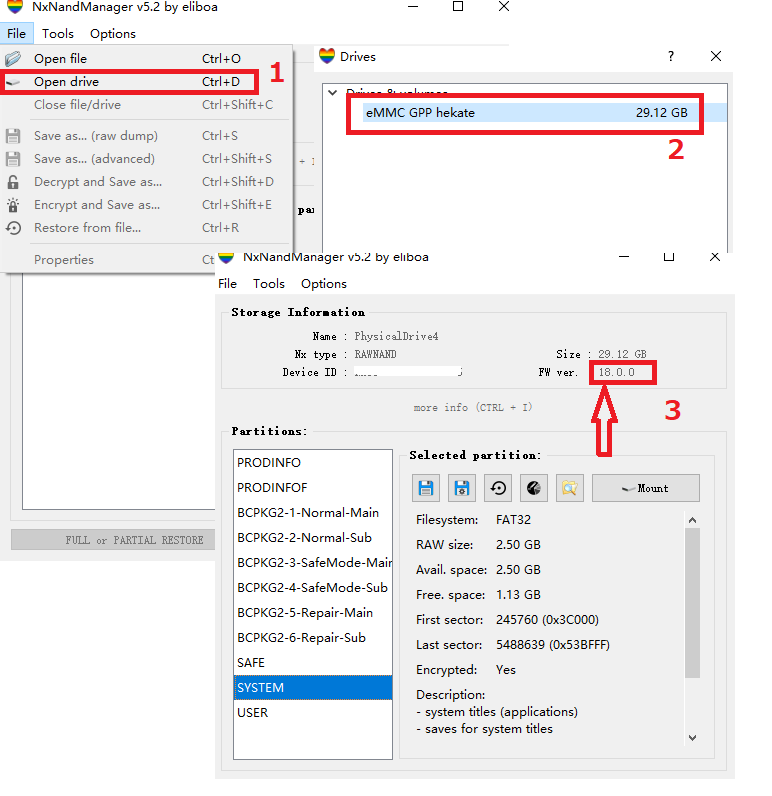772x796 pixels.
Task: Click the partition pie chart icon
Action: pos(534,488)
